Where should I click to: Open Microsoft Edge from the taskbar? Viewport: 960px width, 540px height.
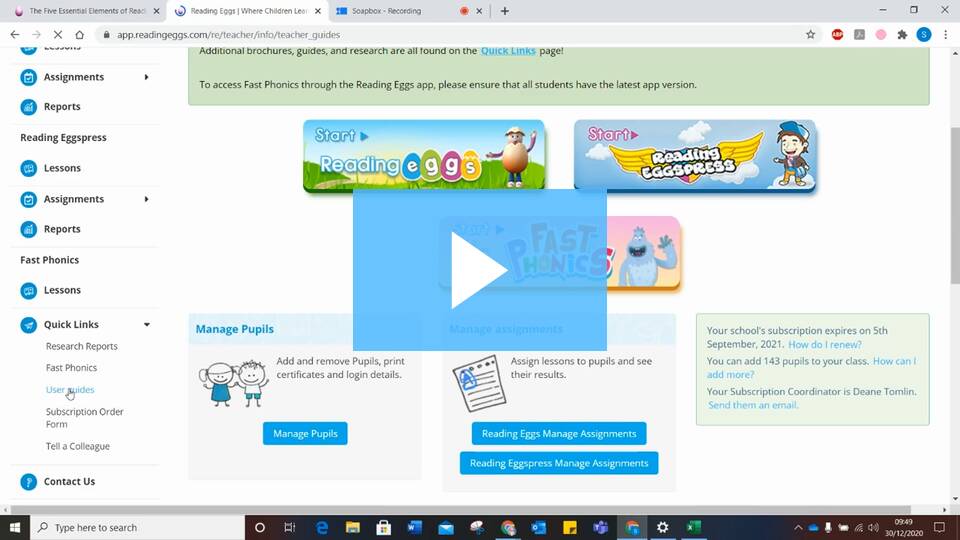pos(321,527)
